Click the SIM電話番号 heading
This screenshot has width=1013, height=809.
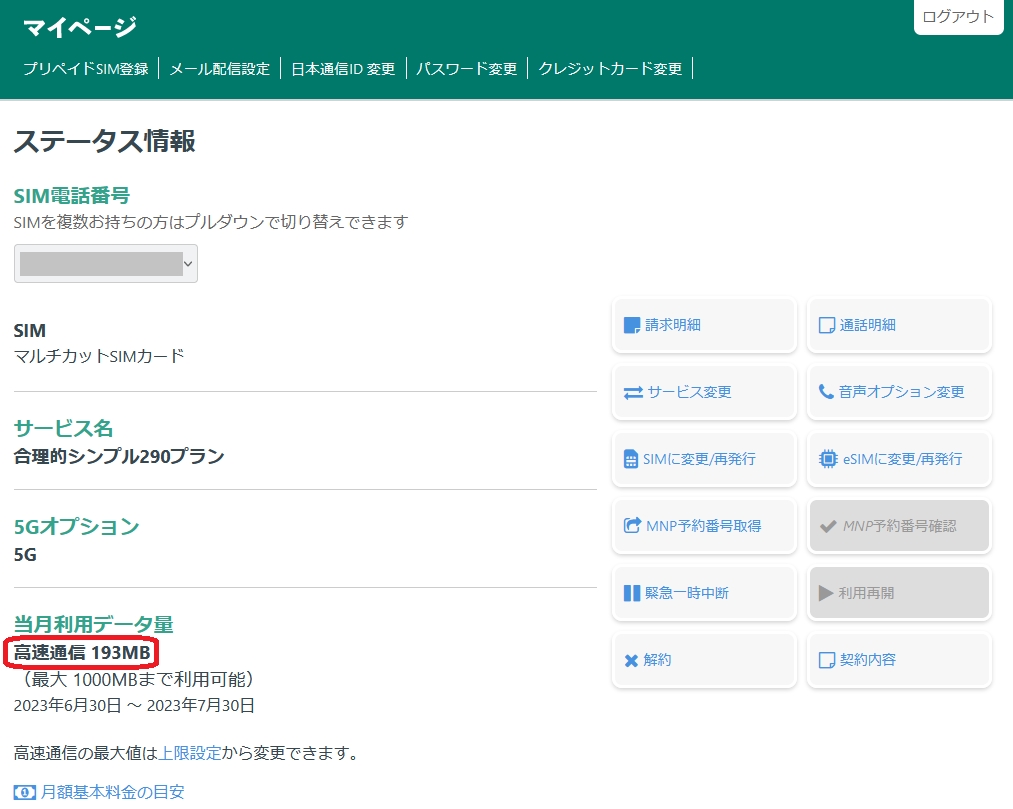(x=72, y=195)
